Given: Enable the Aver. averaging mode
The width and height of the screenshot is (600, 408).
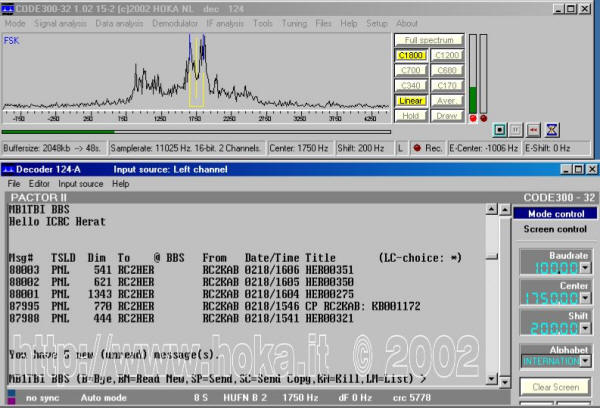Looking at the screenshot, I should pyautogui.click(x=447, y=101).
